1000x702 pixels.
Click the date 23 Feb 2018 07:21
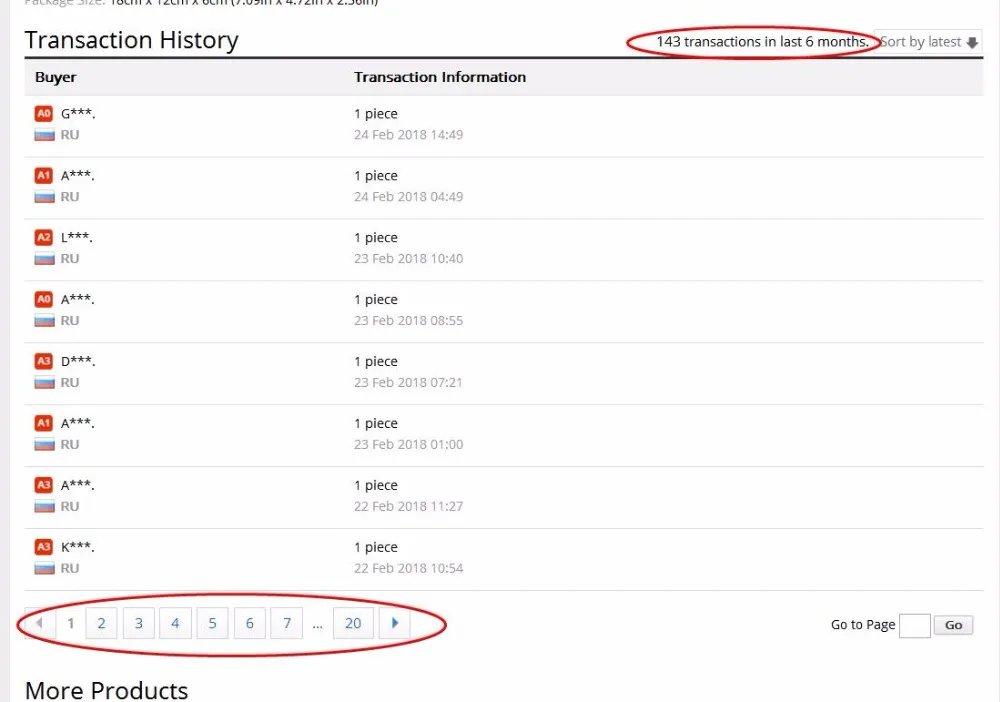click(x=408, y=382)
